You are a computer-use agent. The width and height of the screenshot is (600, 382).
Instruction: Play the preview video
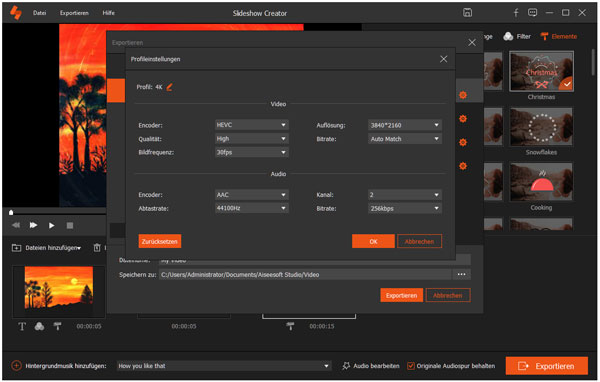[x=51, y=225]
